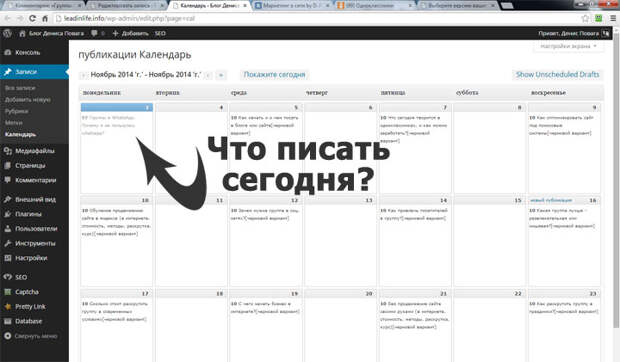620x362 pixels.
Task: Click the WordPress logo icon in admin bar
Action: coord(7,34)
